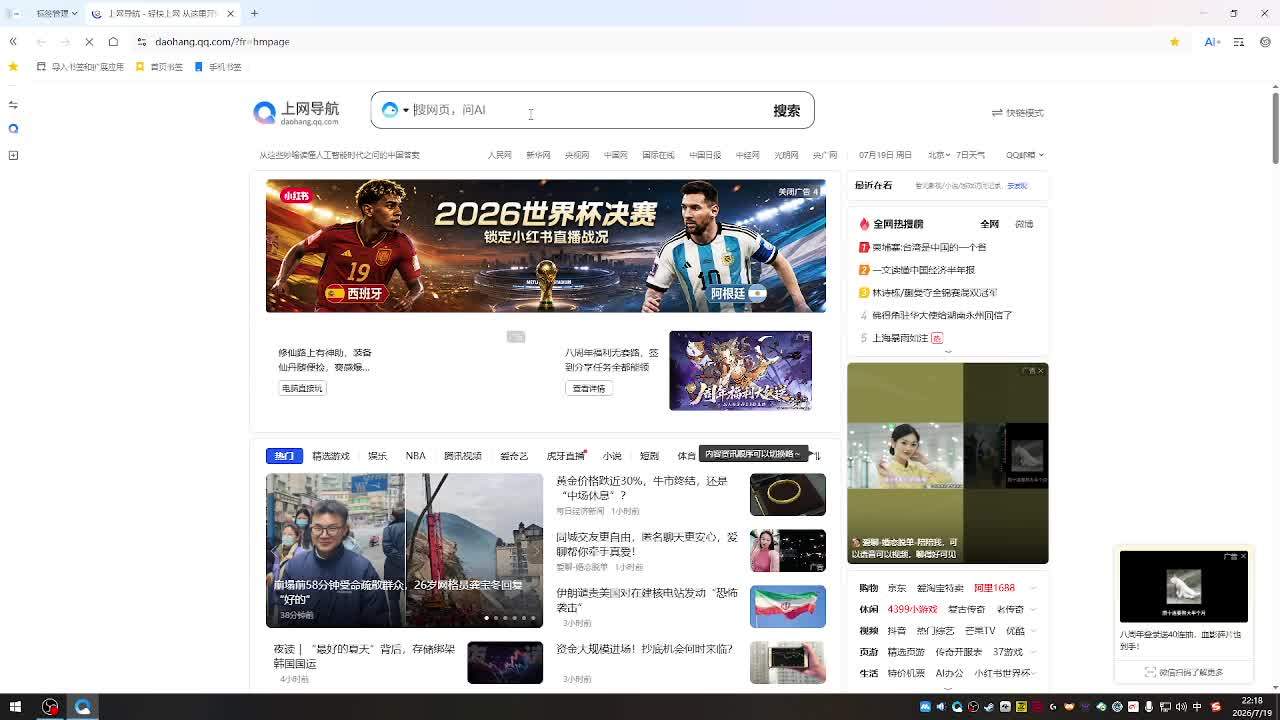Open a new browser tab

[x=254, y=14]
